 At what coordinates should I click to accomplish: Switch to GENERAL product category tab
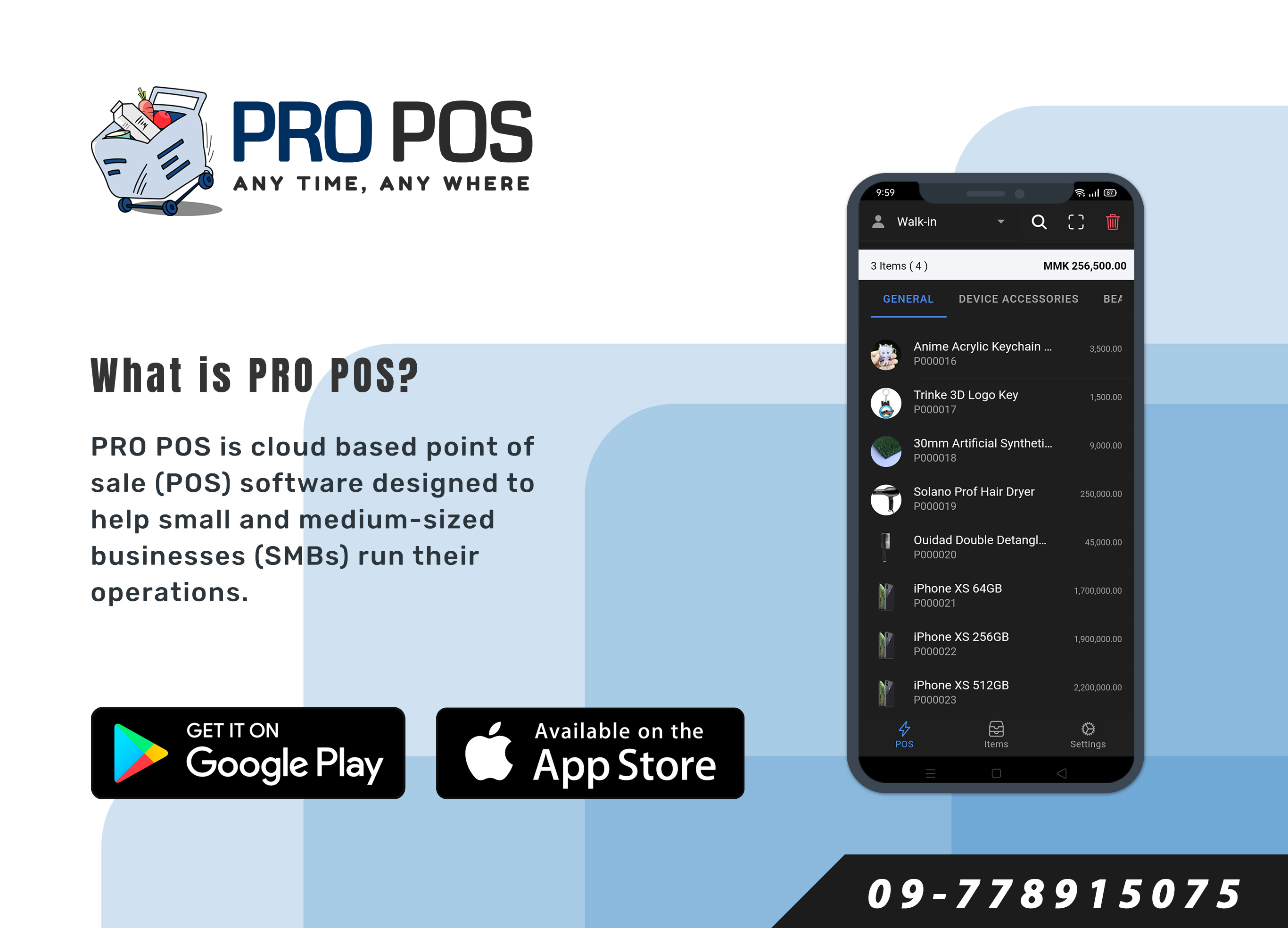tap(907, 299)
